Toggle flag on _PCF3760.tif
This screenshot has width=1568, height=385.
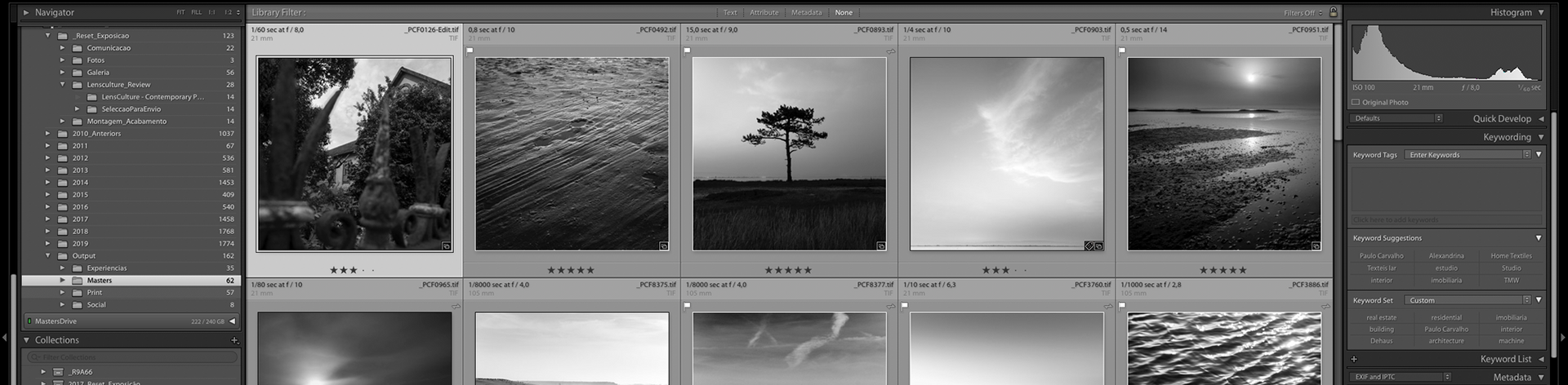905,306
